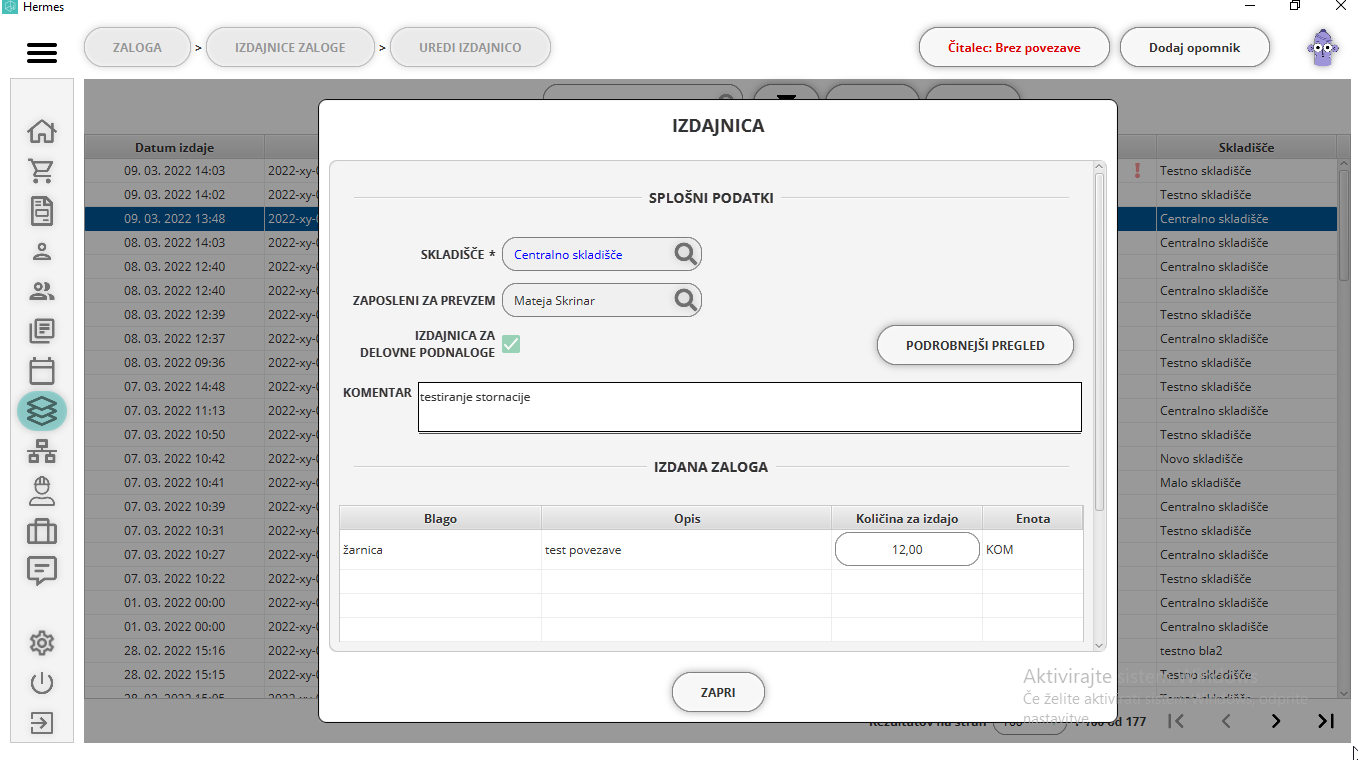Click Malo skladišče cell

tap(1246, 483)
